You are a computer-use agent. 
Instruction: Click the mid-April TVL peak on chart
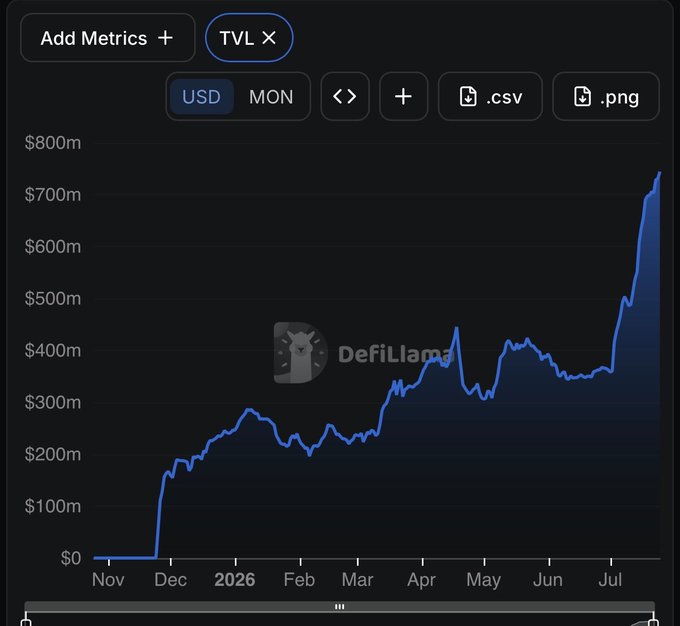click(x=456, y=328)
